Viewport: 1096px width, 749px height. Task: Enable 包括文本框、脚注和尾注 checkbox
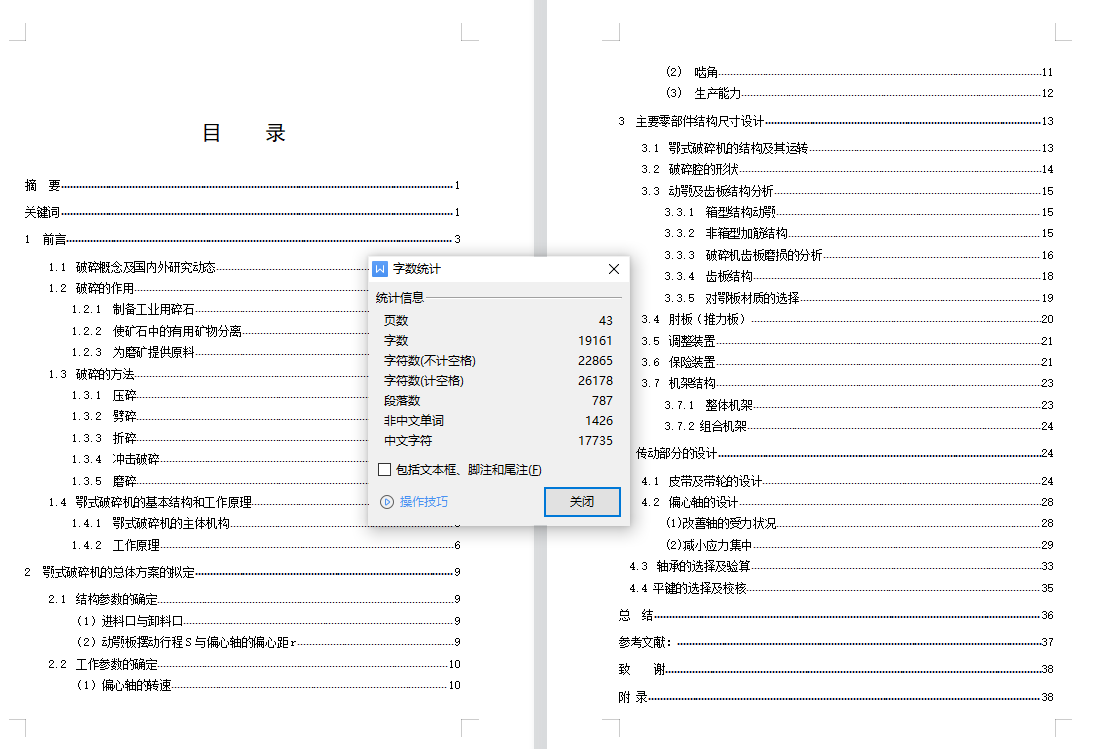point(384,470)
